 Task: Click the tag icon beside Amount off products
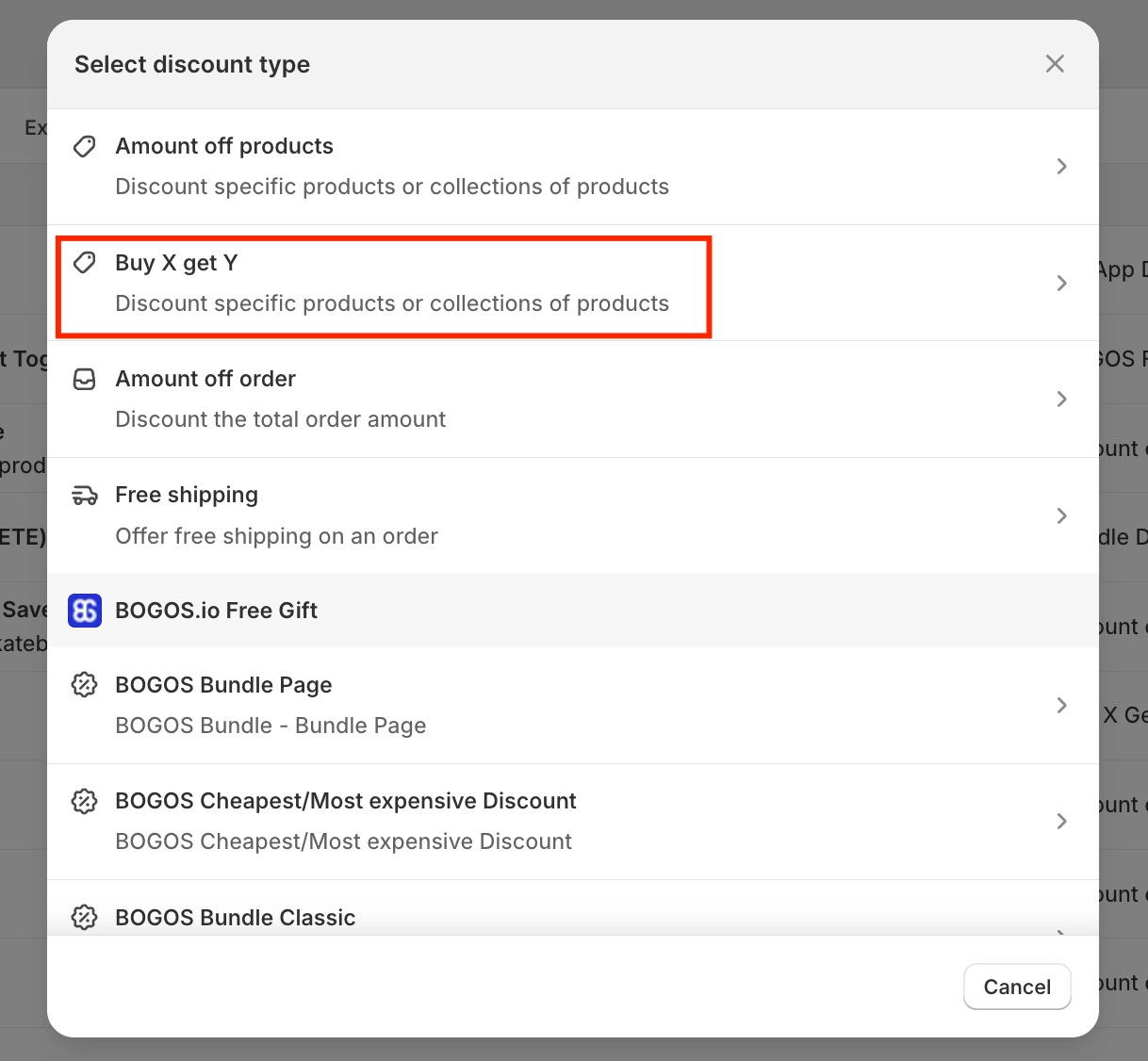(x=85, y=146)
